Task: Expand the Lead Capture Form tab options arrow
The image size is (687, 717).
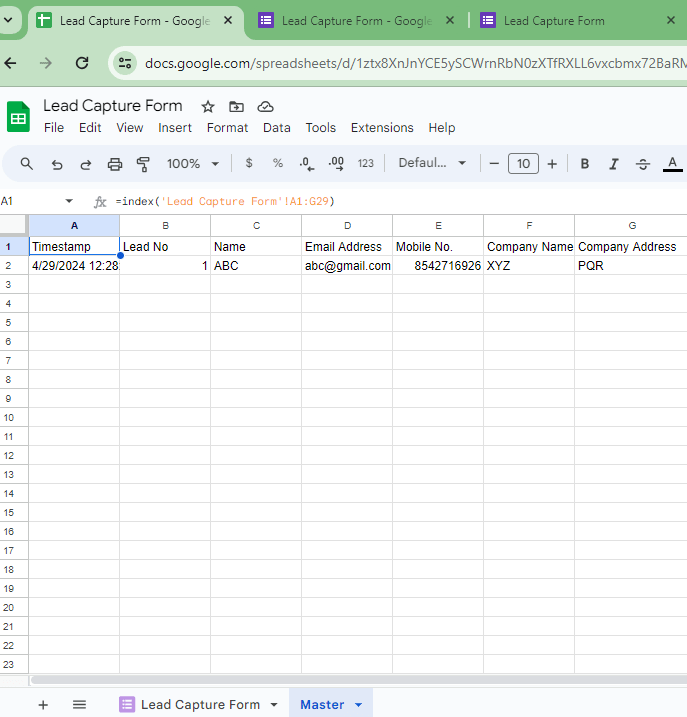Action: [x=274, y=705]
